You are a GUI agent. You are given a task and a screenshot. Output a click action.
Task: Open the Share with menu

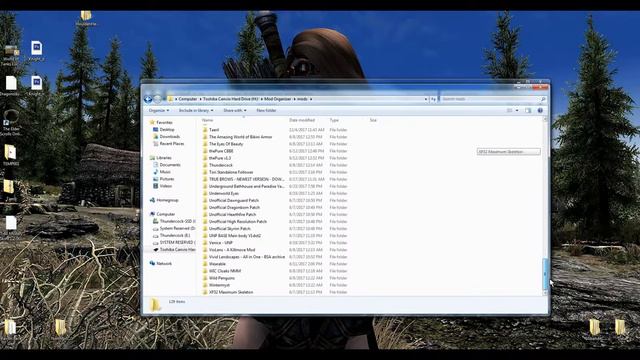click(235, 111)
